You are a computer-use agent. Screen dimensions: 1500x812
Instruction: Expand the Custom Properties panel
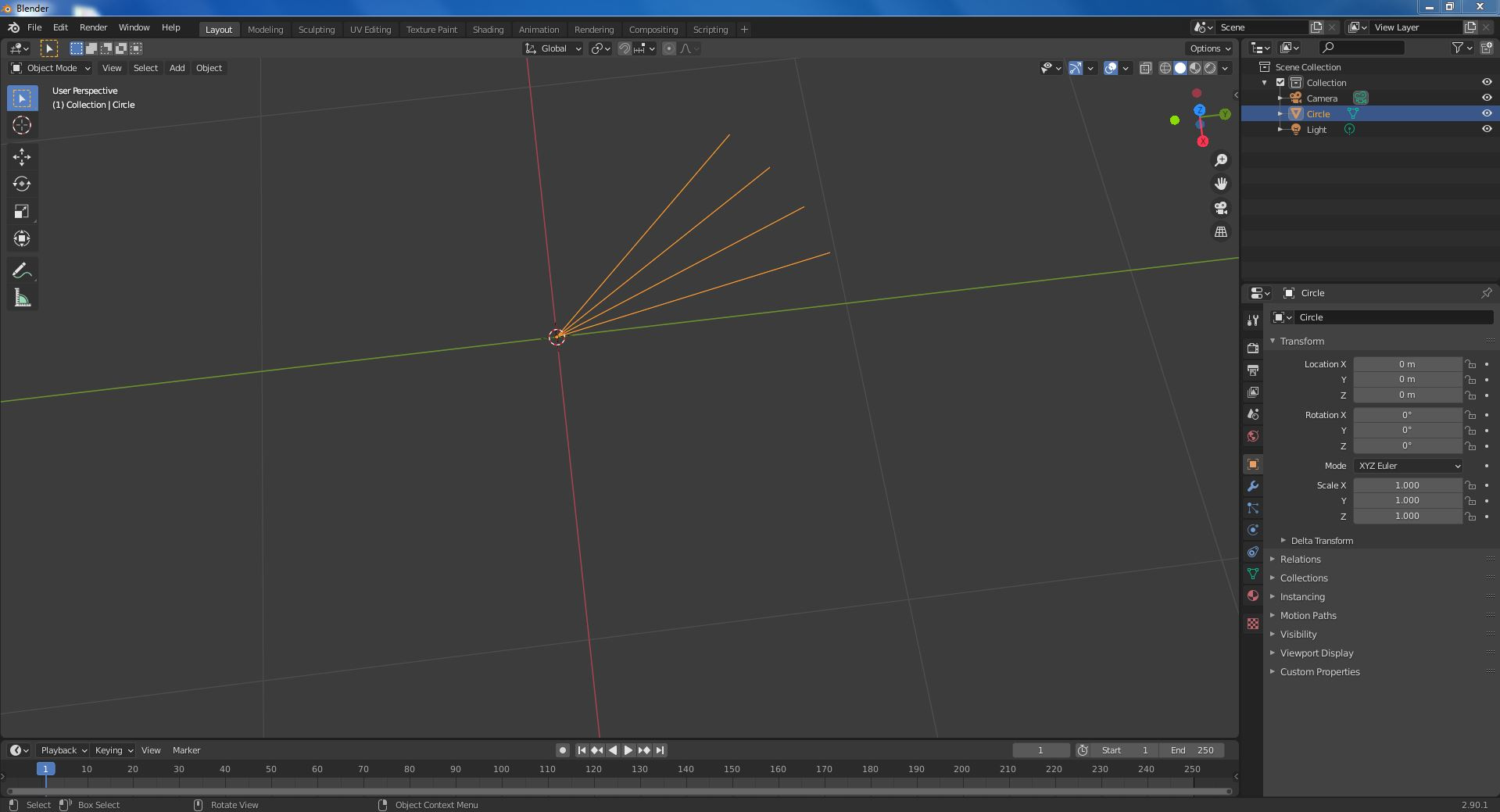click(1320, 672)
